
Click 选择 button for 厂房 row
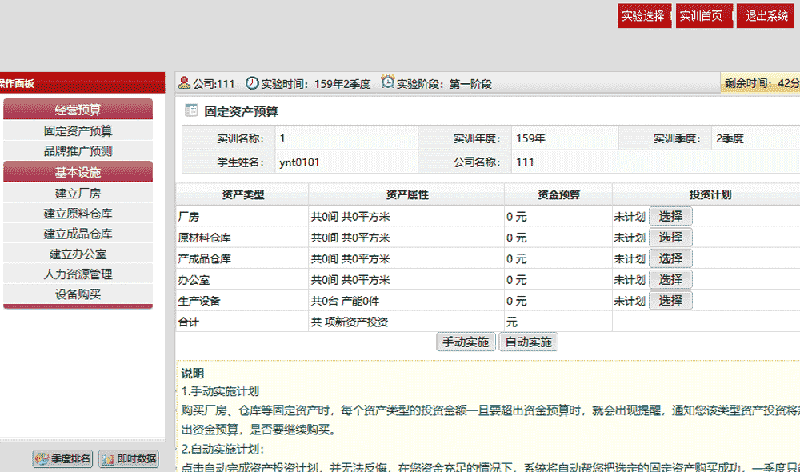tap(670, 216)
